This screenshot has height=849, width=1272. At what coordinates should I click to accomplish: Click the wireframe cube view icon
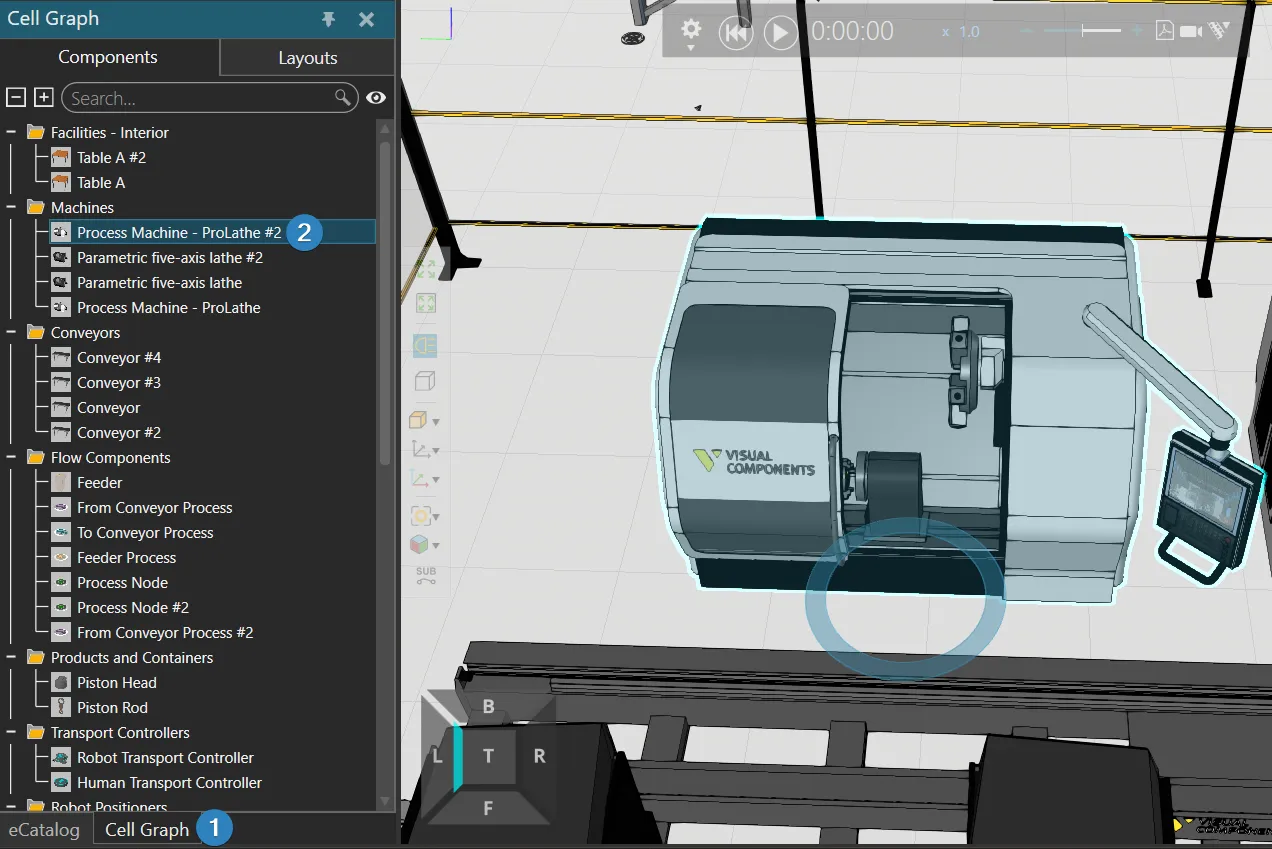click(x=425, y=381)
